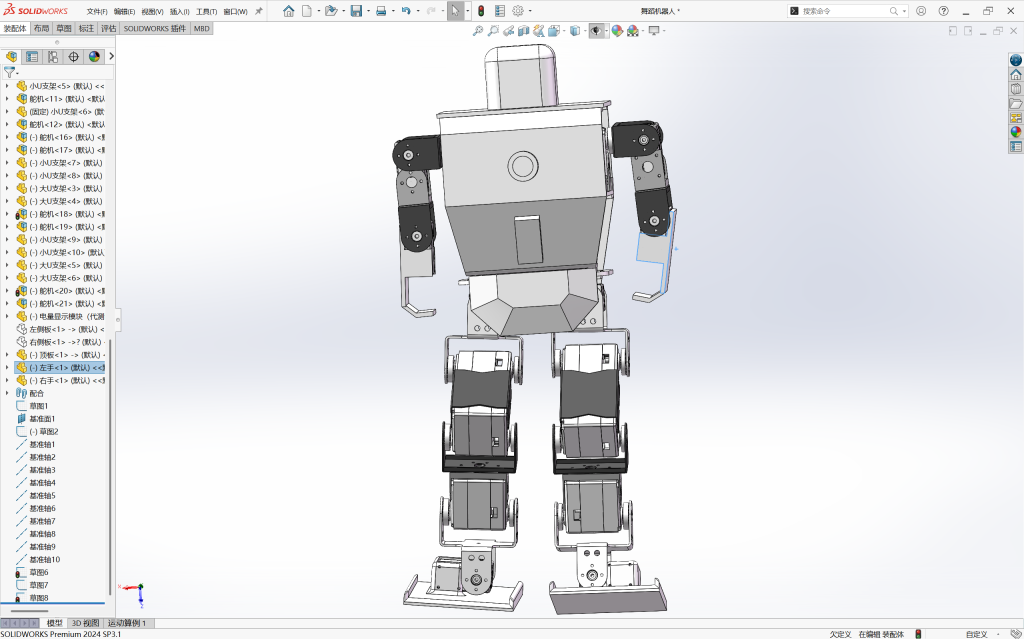Viewport: 1024px width, 639px height.
Task: Click the Section View icon
Action: pyautogui.click(x=524, y=31)
